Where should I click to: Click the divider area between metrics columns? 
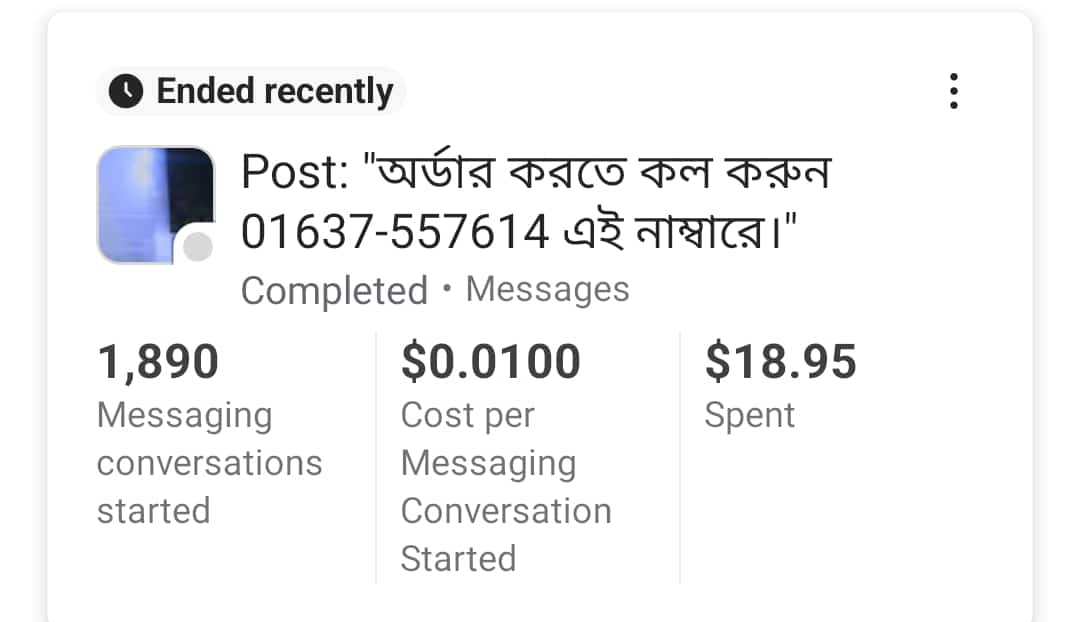[x=376, y=450]
